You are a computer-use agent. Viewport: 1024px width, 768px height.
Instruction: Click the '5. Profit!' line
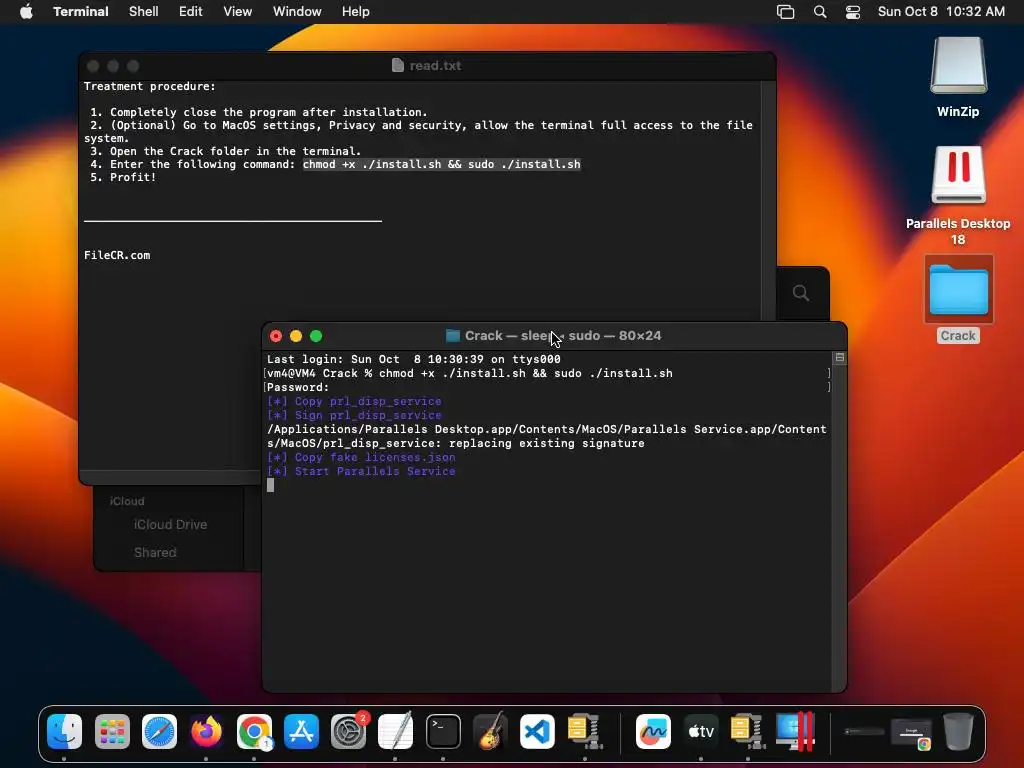tap(123, 178)
